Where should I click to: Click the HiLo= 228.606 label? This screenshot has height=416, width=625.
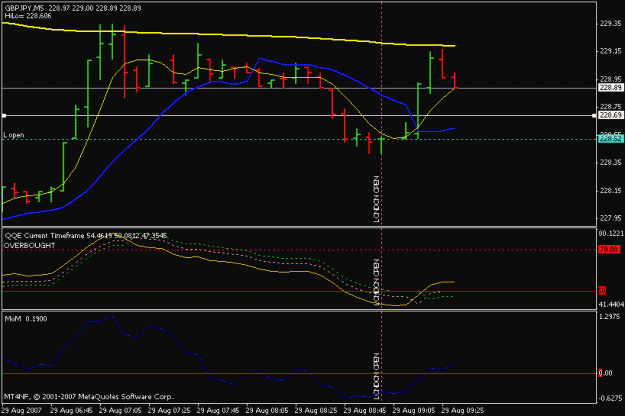pyautogui.click(x=28, y=16)
